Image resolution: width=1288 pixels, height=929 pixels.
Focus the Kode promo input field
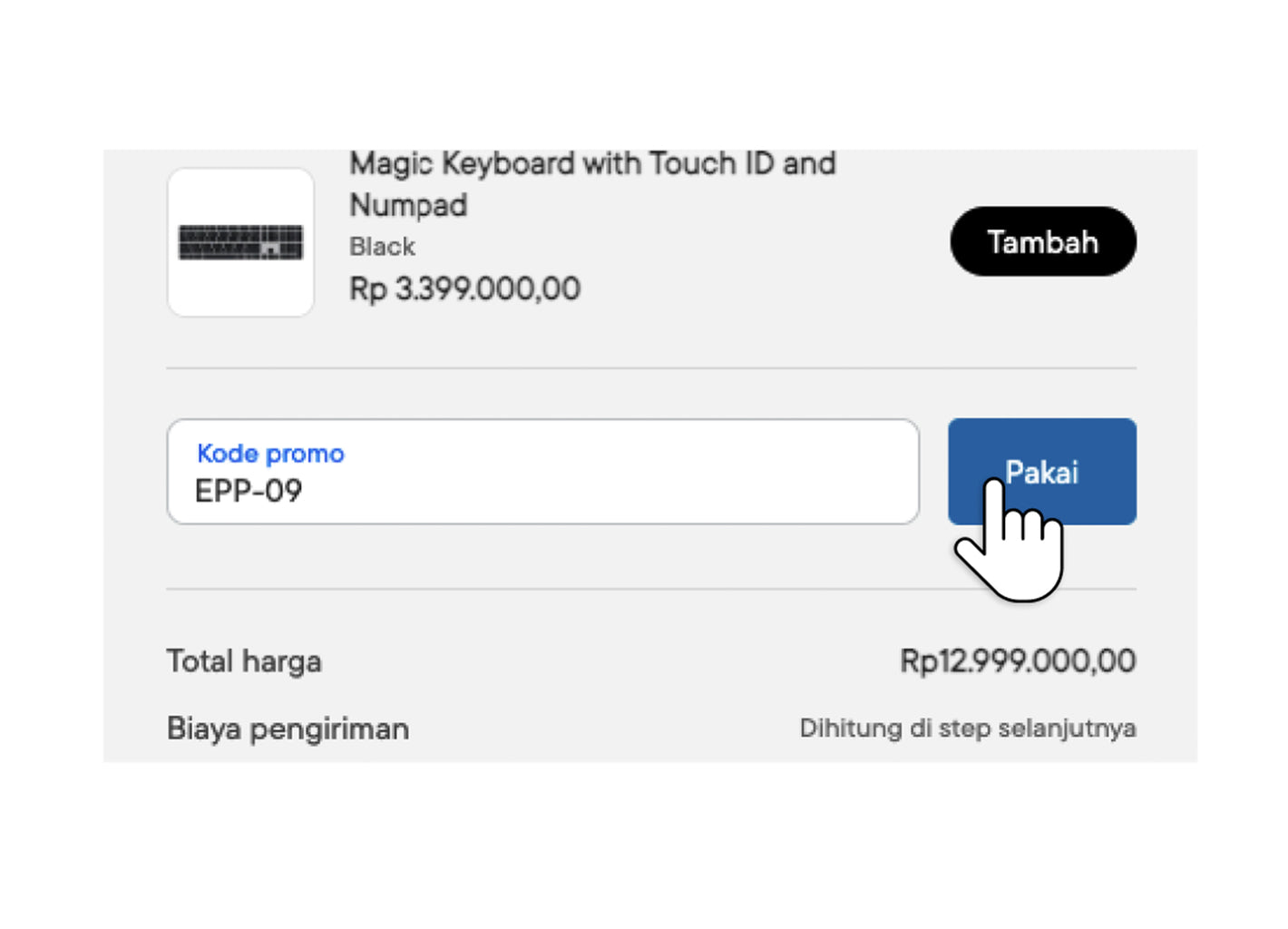coord(543,472)
